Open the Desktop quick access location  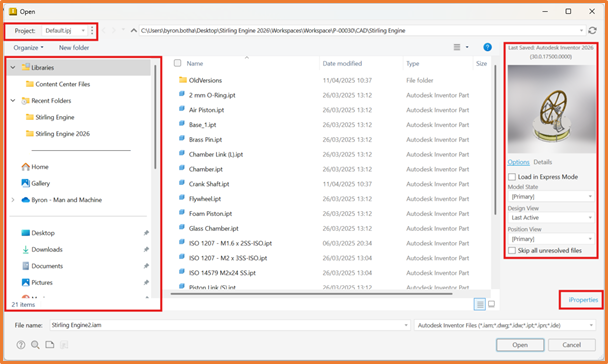[x=43, y=233]
